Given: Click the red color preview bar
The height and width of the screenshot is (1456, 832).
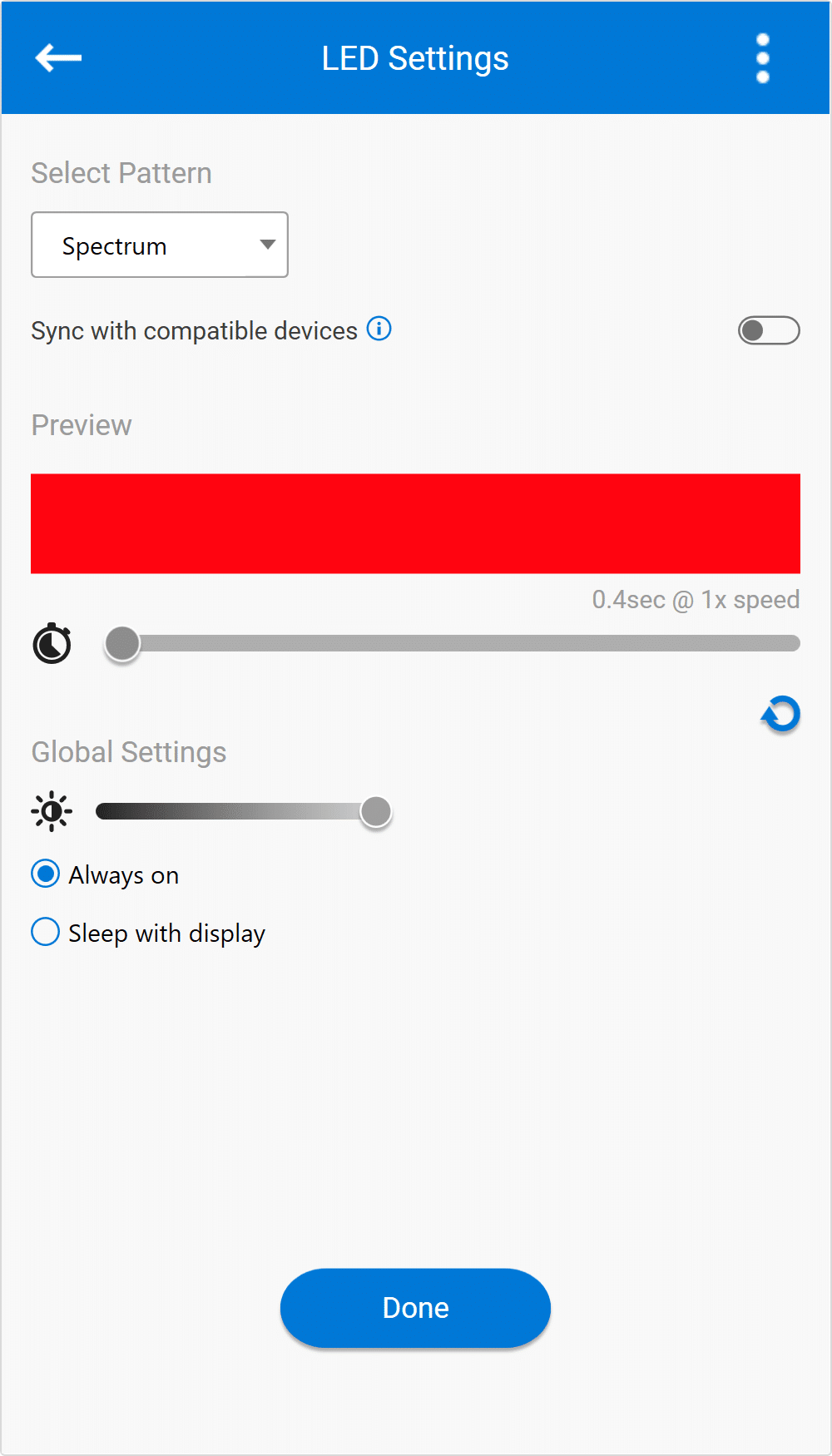Looking at the screenshot, I should 415,524.
